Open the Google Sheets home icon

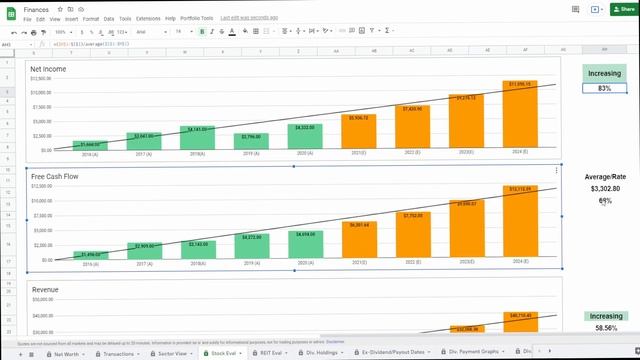(11, 13)
